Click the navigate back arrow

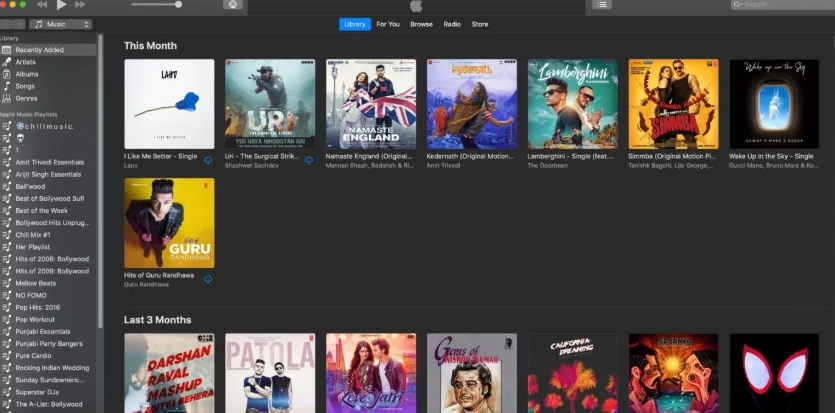[x=8, y=24]
